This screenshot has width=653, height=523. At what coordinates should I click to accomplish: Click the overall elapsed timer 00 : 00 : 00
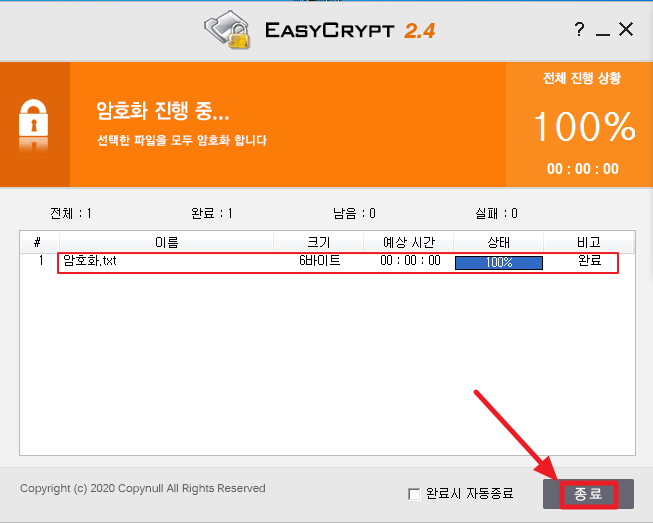point(583,169)
